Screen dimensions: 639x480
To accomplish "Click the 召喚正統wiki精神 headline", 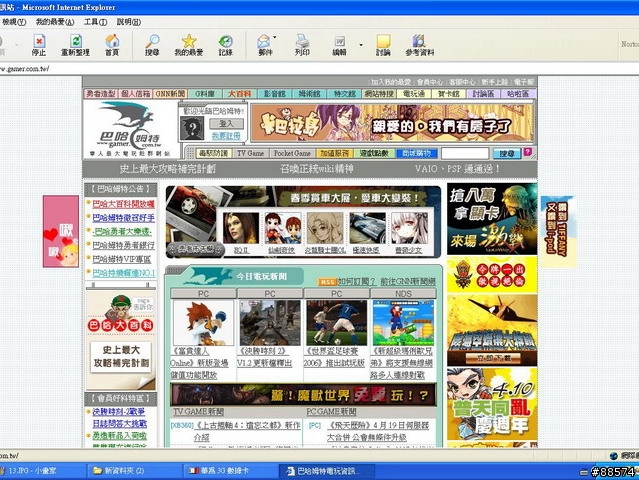I will [317, 169].
